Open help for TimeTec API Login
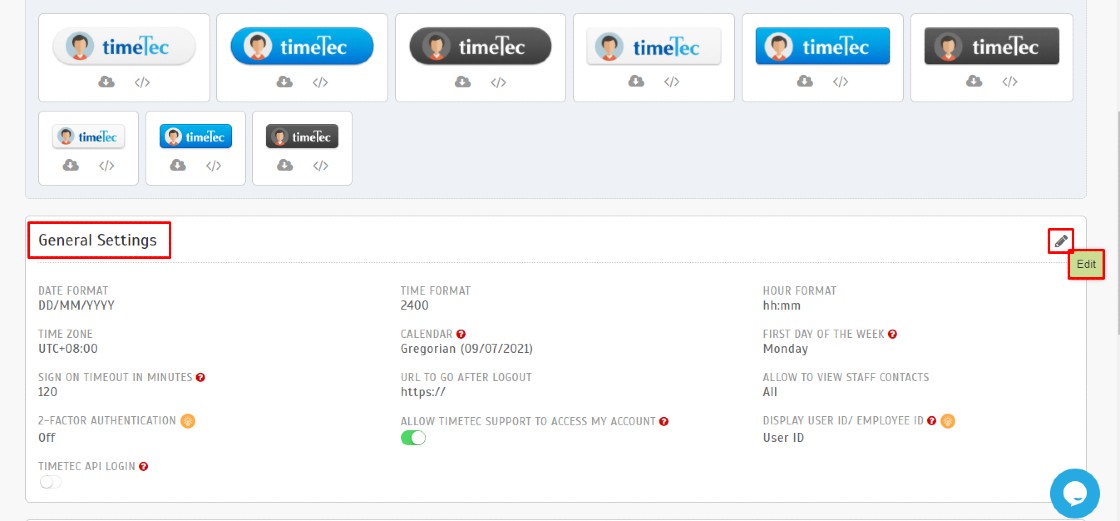This screenshot has width=1120, height=521. (144, 467)
